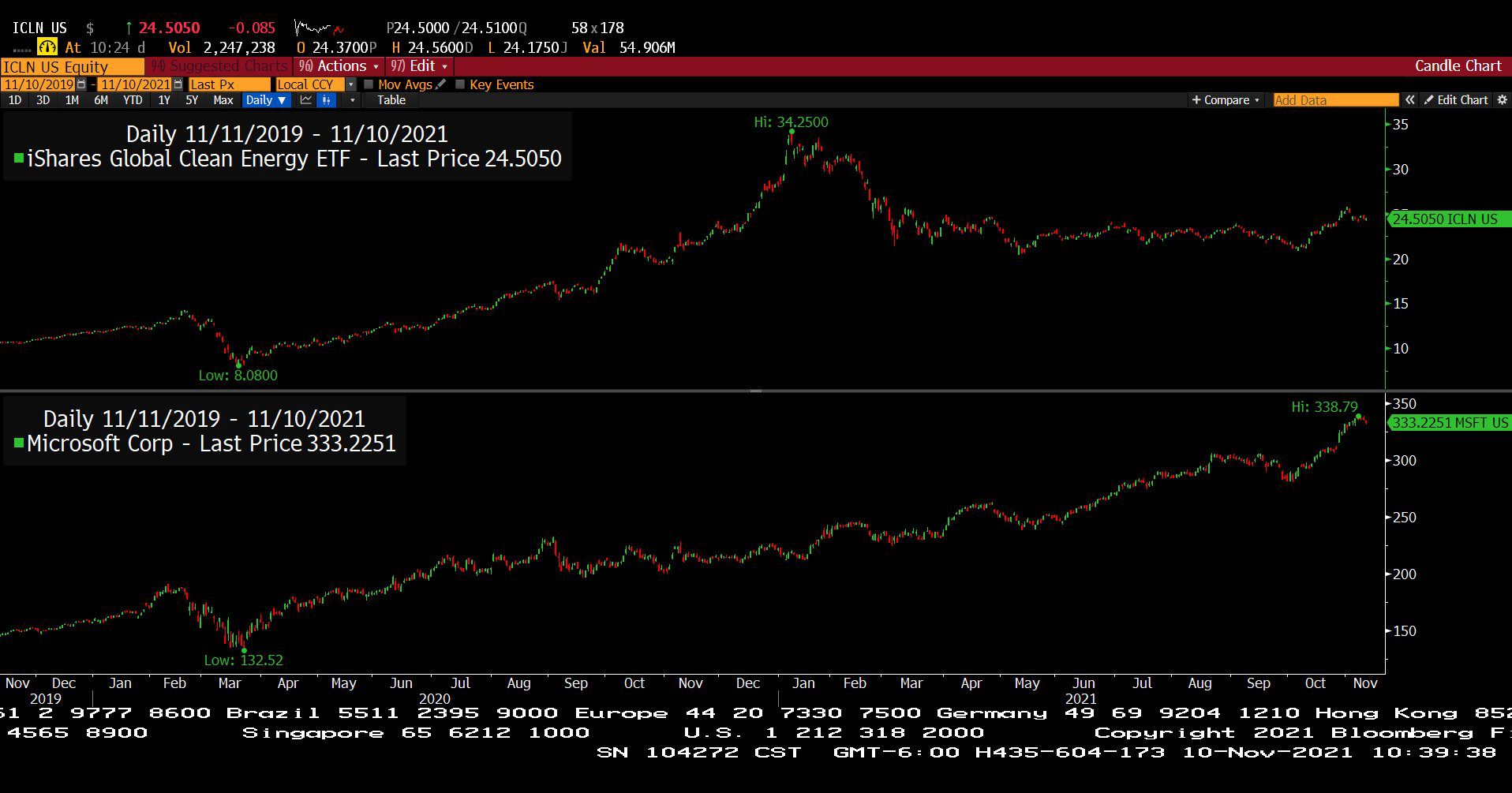Screen dimensions: 1512x793
Task: Click the 58 x 178 bid-ask size
Action: (597, 28)
